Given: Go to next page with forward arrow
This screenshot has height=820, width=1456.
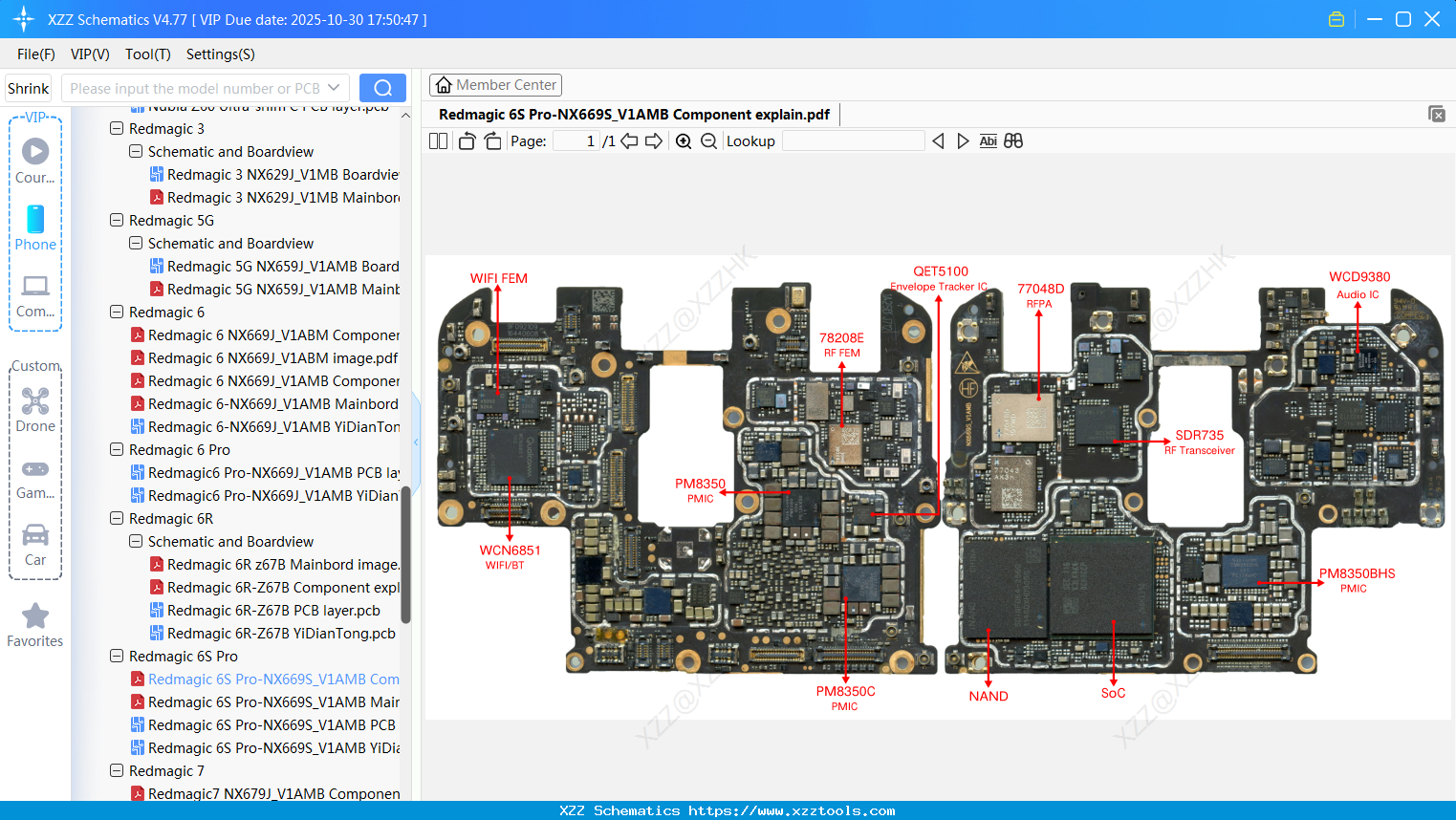Looking at the screenshot, I should [x=655, y=140].
